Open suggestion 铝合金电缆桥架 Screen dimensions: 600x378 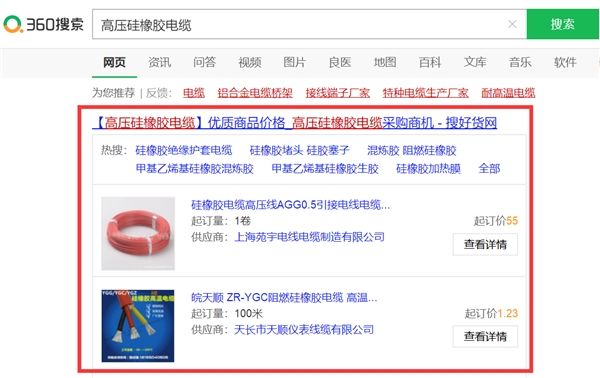pyautogui.click(x=255, y=93)
